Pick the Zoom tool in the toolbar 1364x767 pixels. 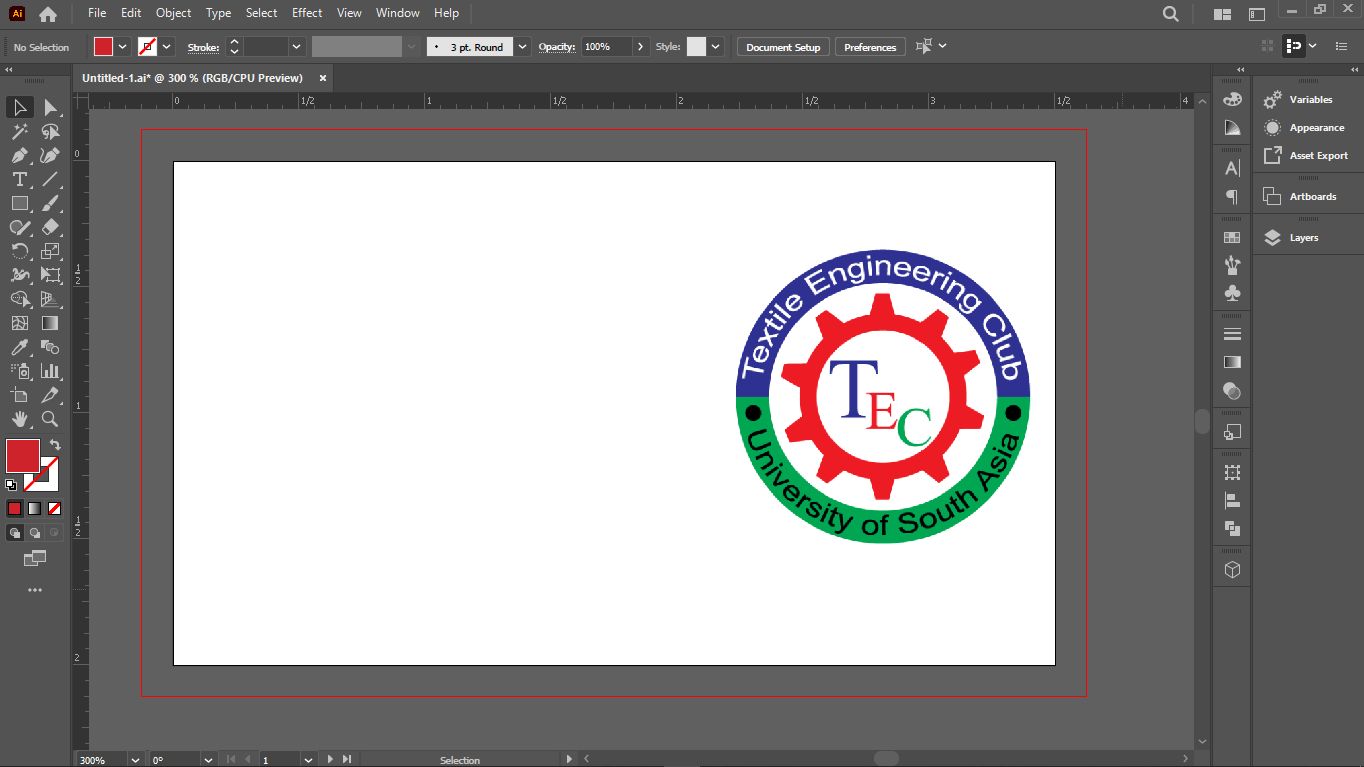[x=50, y=419]
